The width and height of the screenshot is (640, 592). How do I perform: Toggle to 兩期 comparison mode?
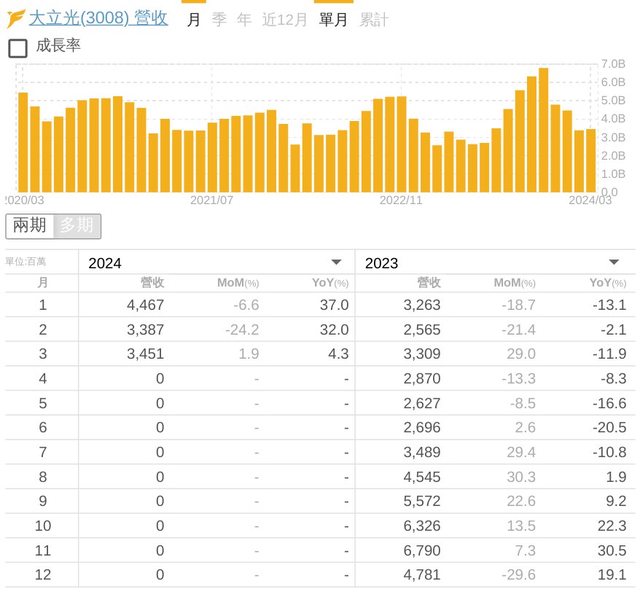29,226
